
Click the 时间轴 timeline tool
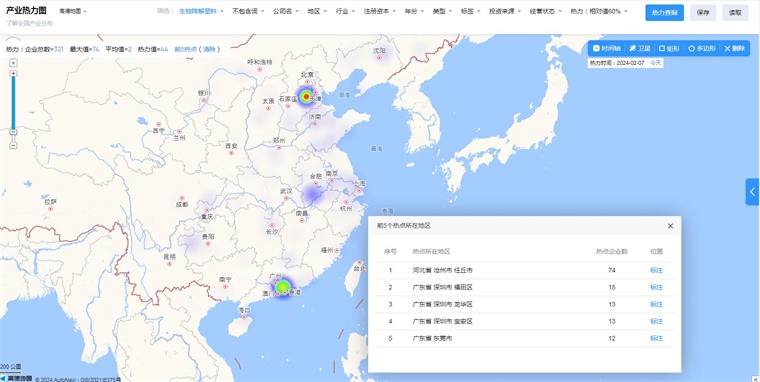click(x=607, y=48)
